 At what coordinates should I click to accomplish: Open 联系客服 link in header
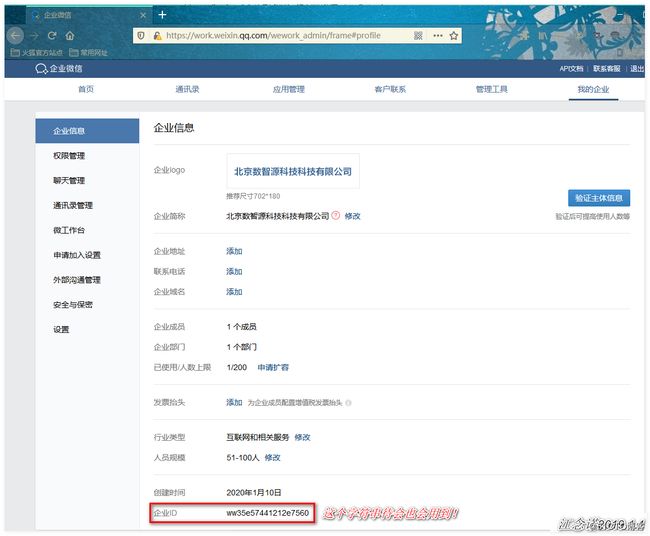pyautogui.click(x=606, y=69)
